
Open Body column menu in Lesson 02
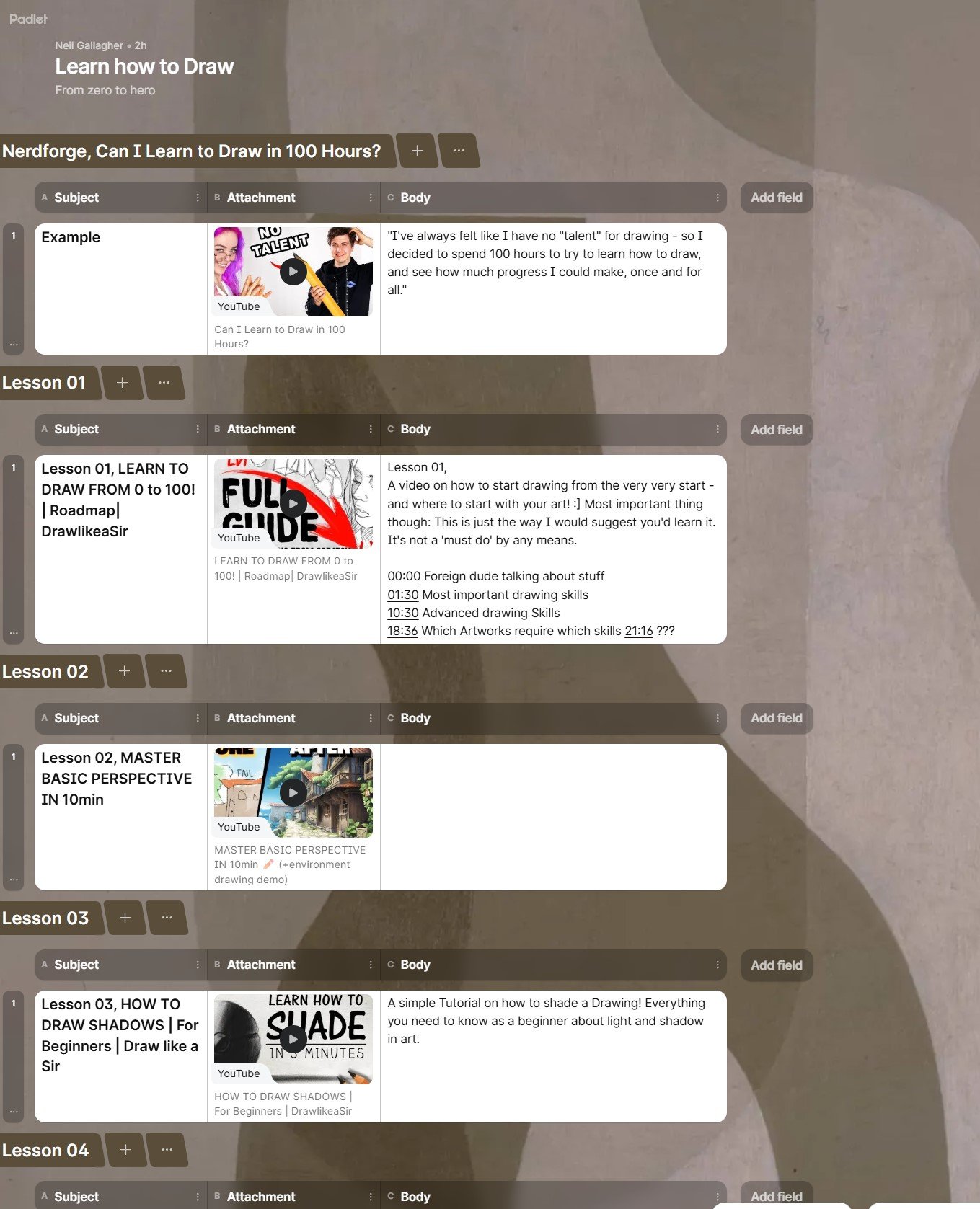click(717, 718)
